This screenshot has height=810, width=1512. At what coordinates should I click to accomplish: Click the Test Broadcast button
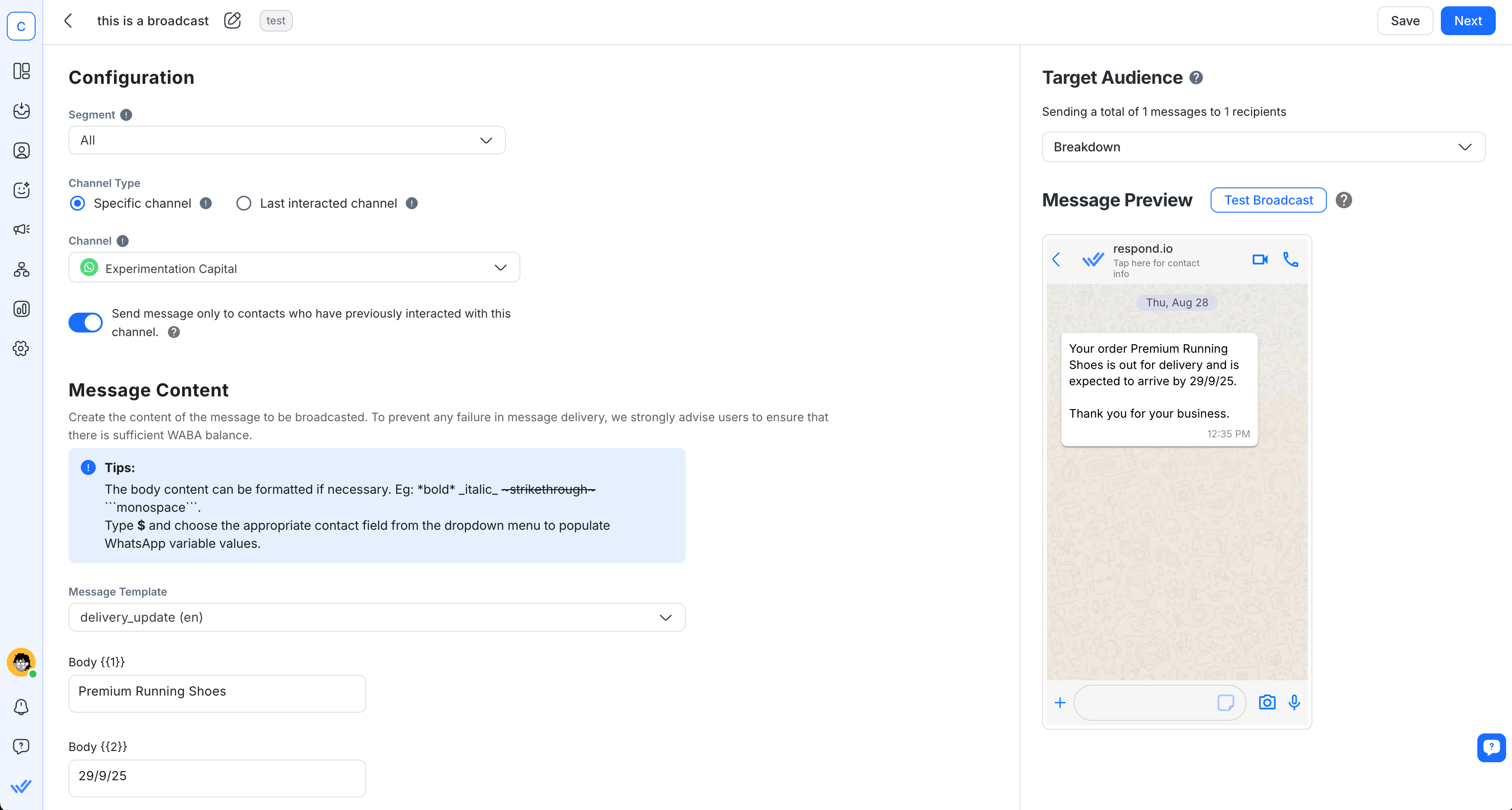1268,200
